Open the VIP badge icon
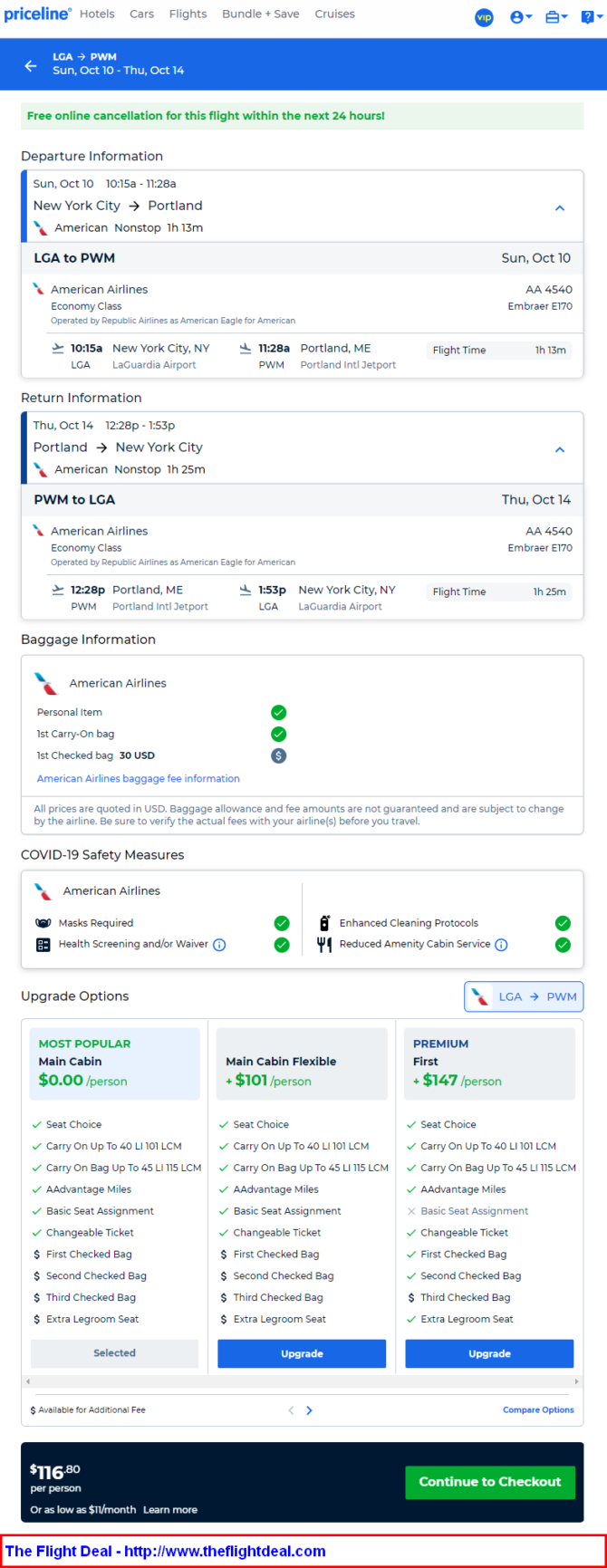 485,17
